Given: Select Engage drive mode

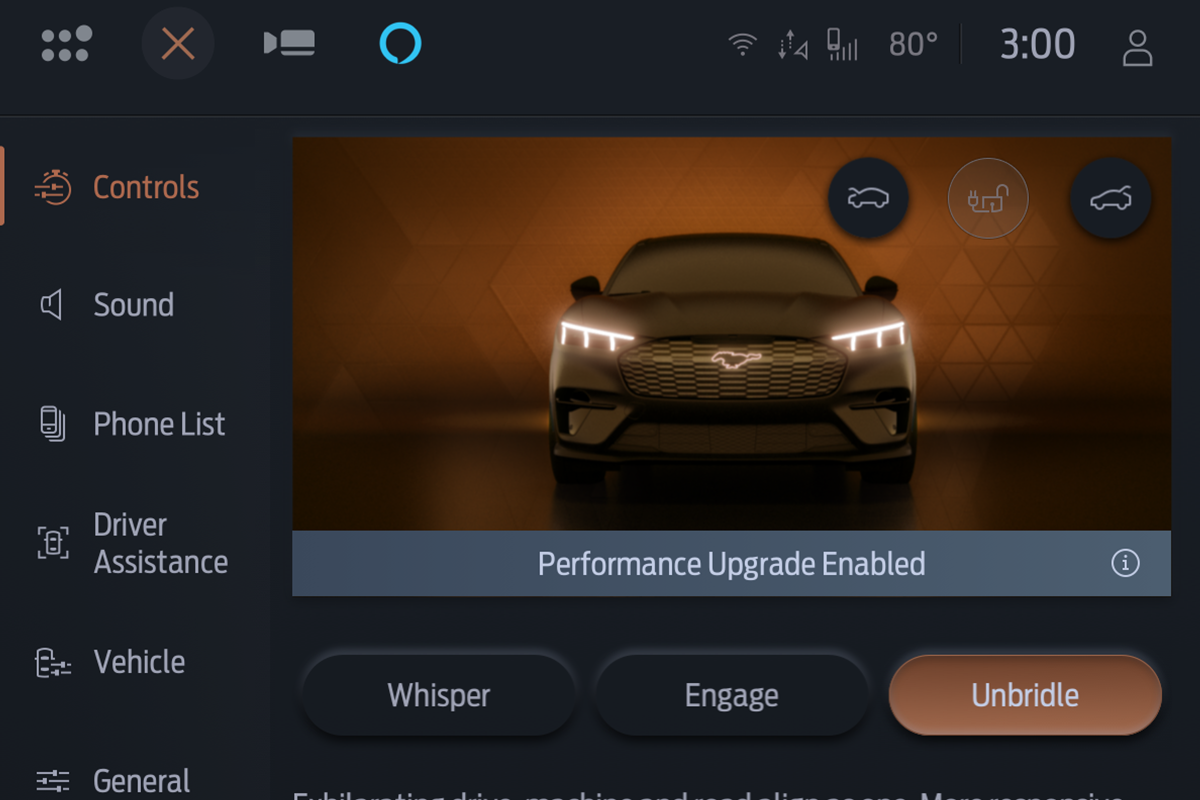Looking at the screenshot, I should point(732,695).
